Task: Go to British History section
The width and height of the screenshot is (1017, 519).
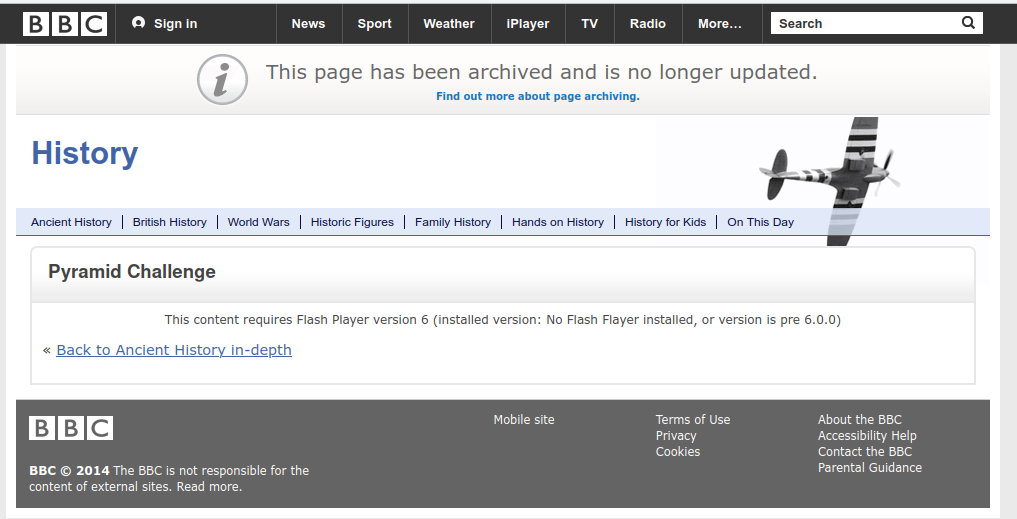Action: pos(169,222)
